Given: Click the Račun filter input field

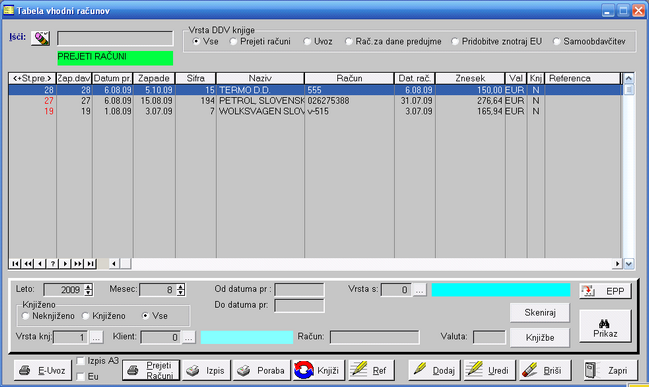Looking at the screenshot, I should pyautogui.click(x=375, y=337).
